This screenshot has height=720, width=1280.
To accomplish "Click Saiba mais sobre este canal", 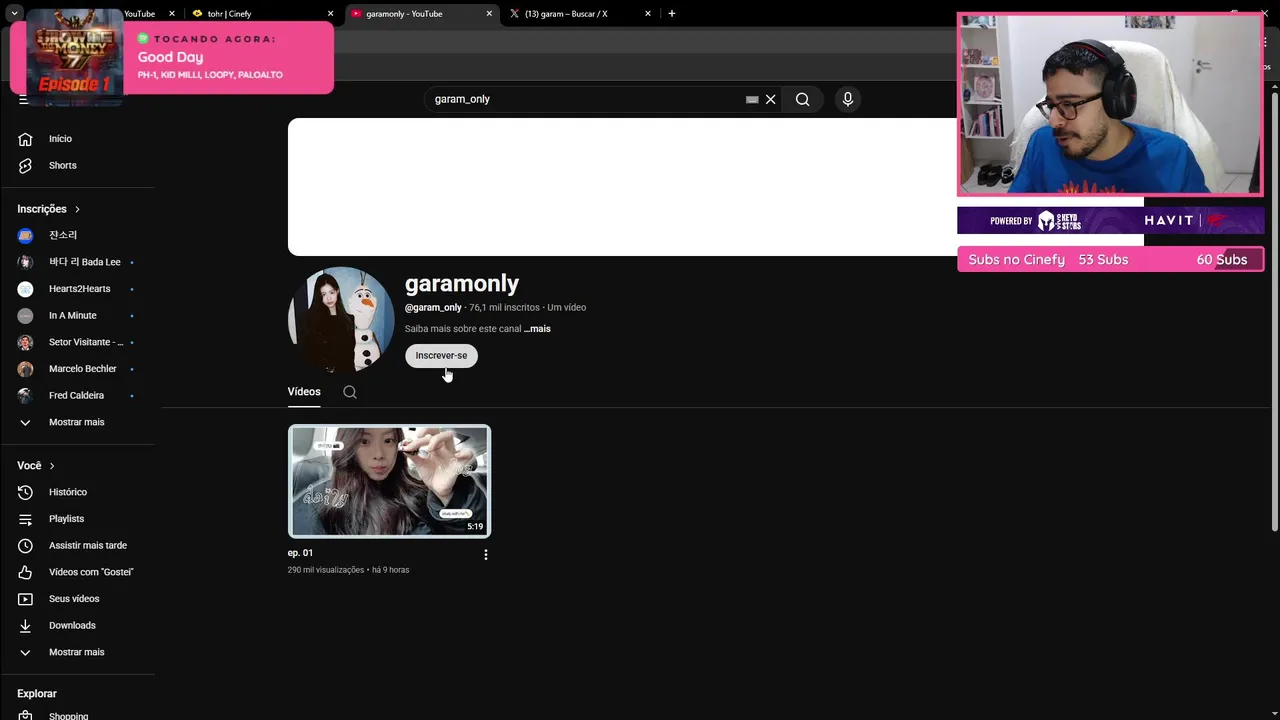I will (x=463, y=328).
